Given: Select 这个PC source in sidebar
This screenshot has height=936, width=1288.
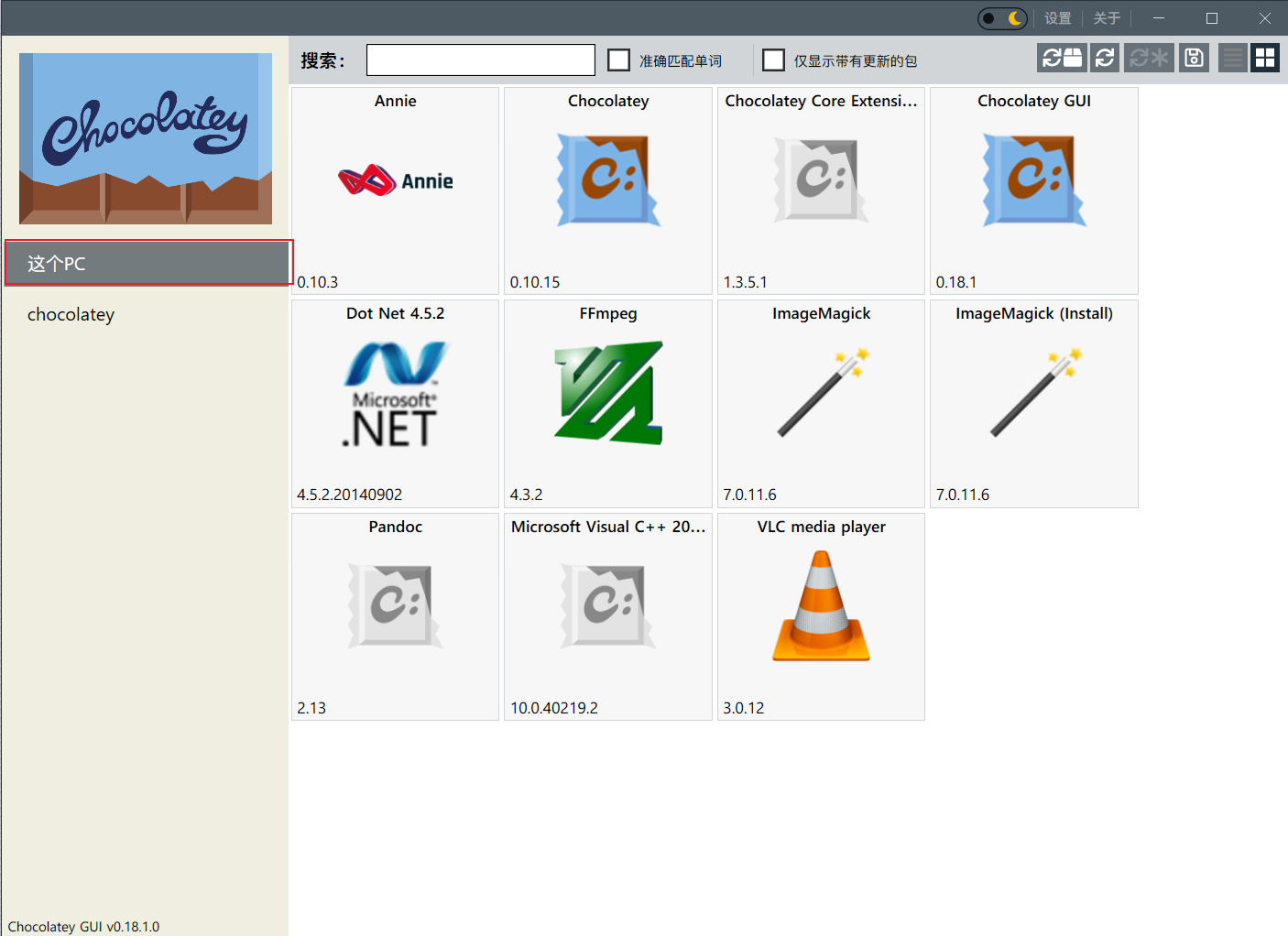Looking at the screenshot, I should coord(148,264).
